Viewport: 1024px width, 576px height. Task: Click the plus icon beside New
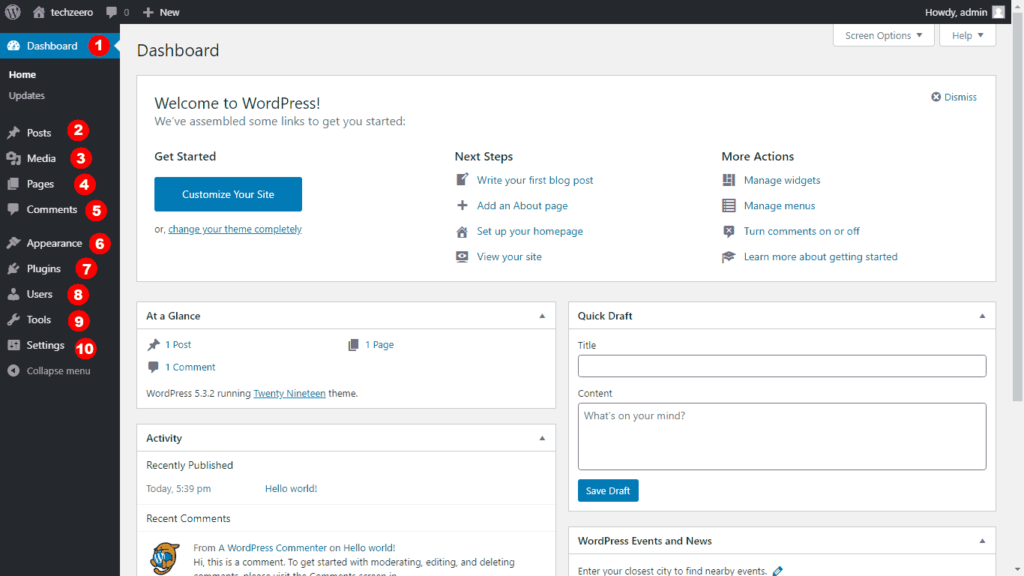click(148, 12)
